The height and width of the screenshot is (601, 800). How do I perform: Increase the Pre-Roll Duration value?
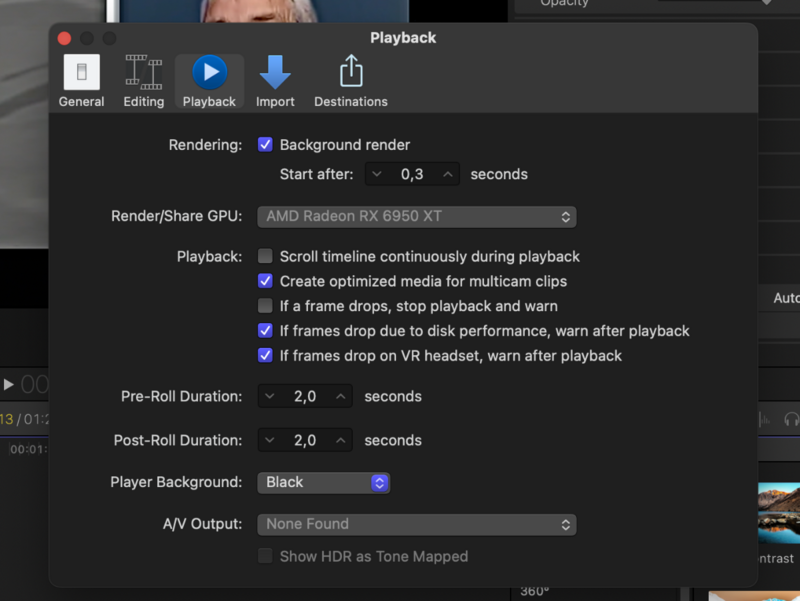pos(340,396)
